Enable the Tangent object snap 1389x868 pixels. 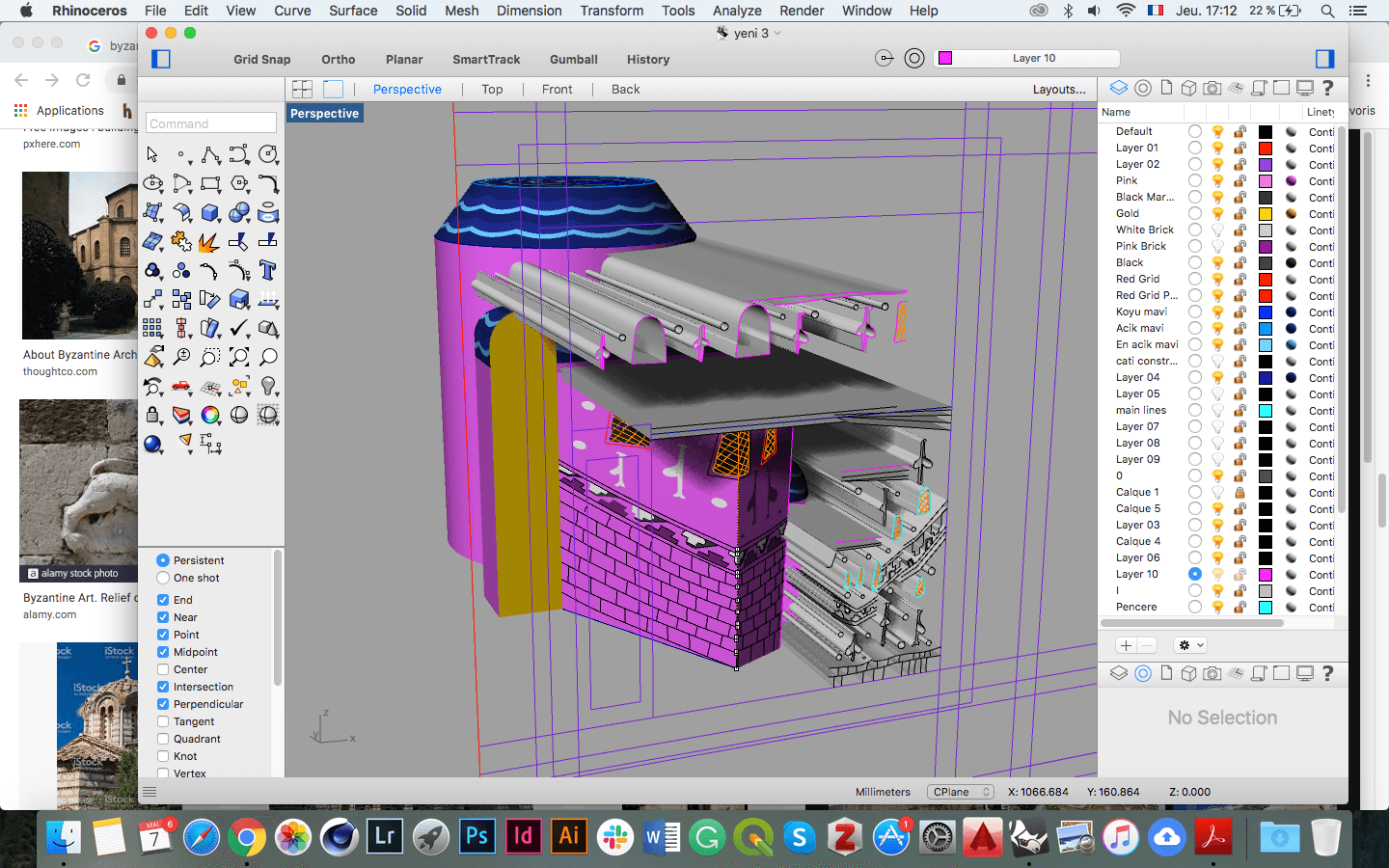pos(162,721)
